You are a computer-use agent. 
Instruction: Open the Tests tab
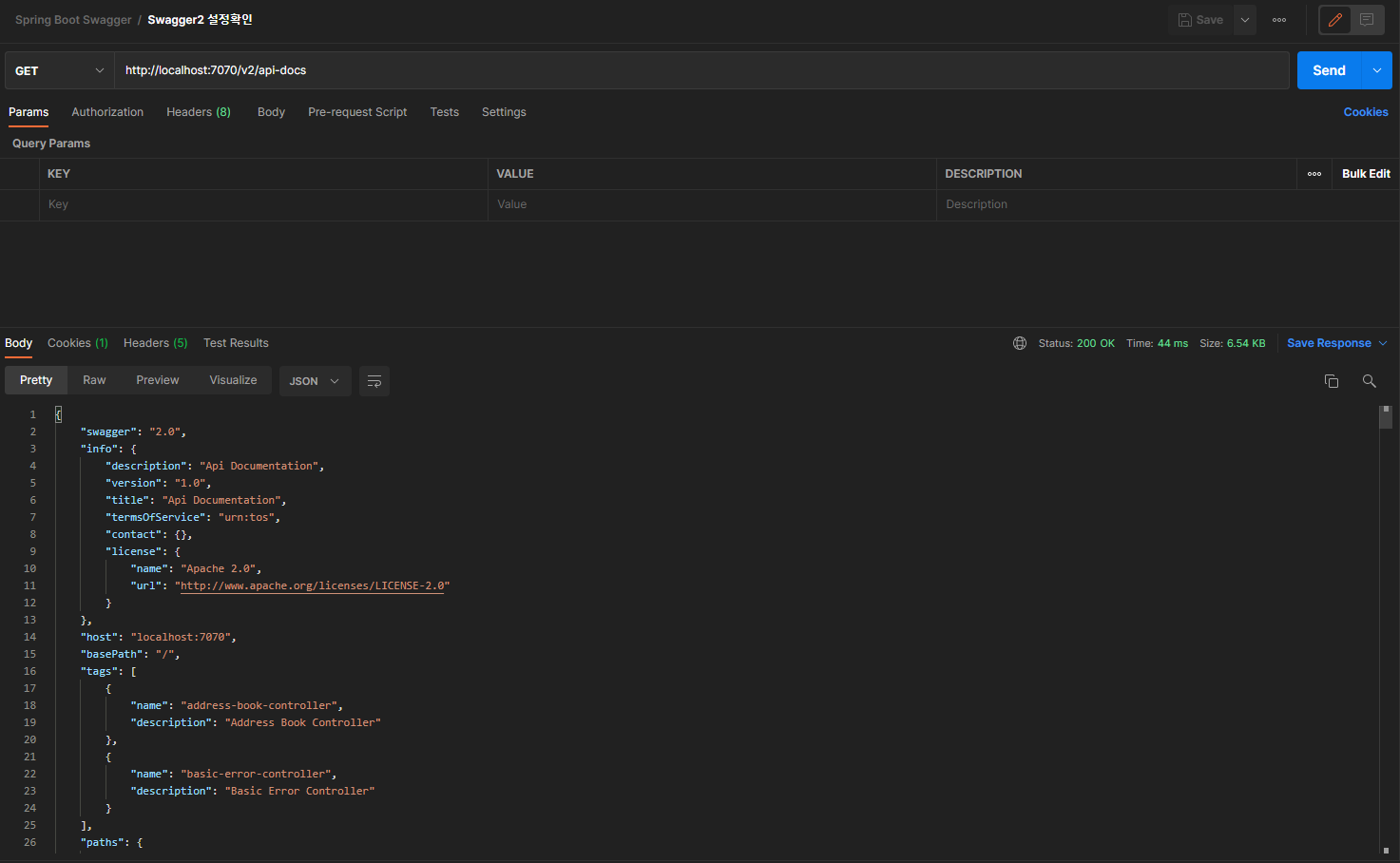[444, 112]
